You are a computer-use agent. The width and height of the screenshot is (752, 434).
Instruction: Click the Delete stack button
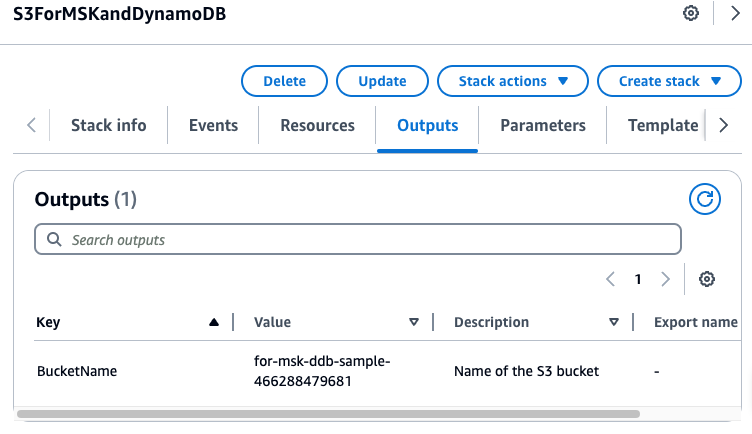click(x=284, y=81)
